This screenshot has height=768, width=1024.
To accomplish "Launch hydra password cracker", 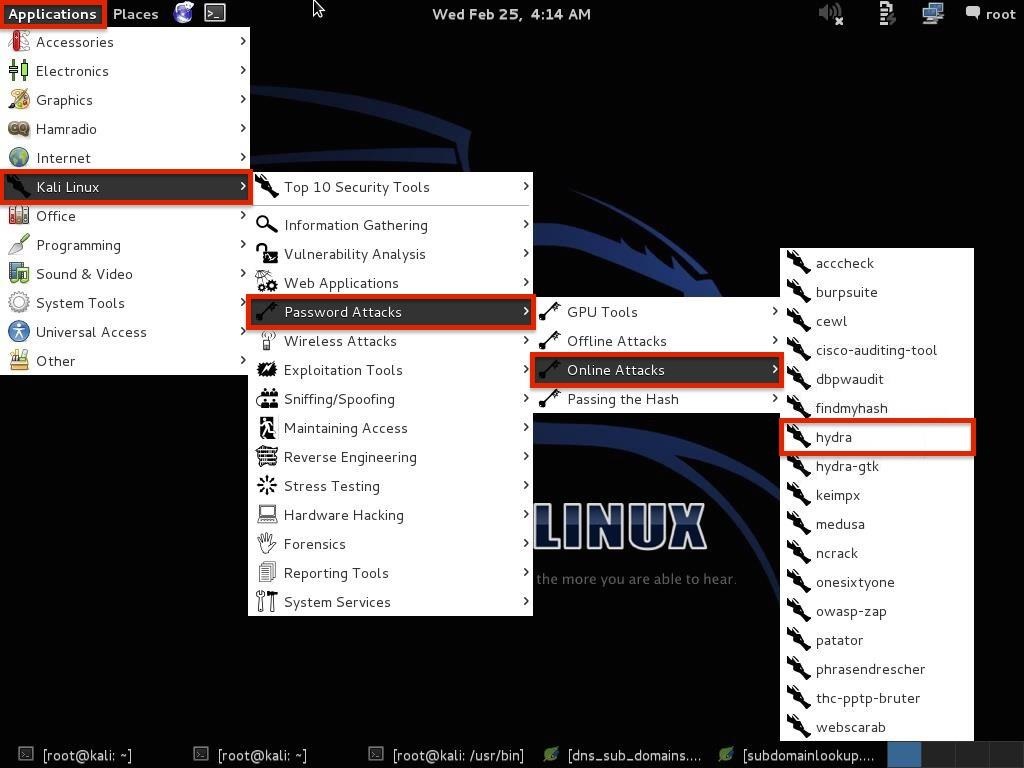I will coord(877,437).
